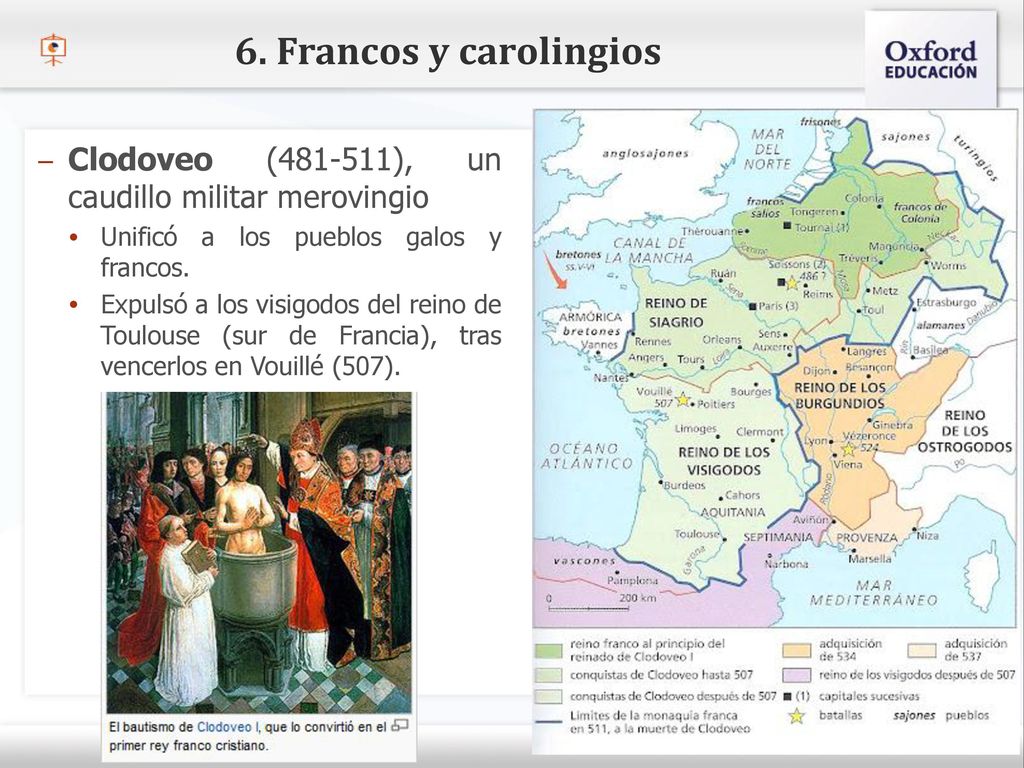1024x768 pixels.
Task: Click the yellow star icon in the legend
Action: (x=796, y=716)
